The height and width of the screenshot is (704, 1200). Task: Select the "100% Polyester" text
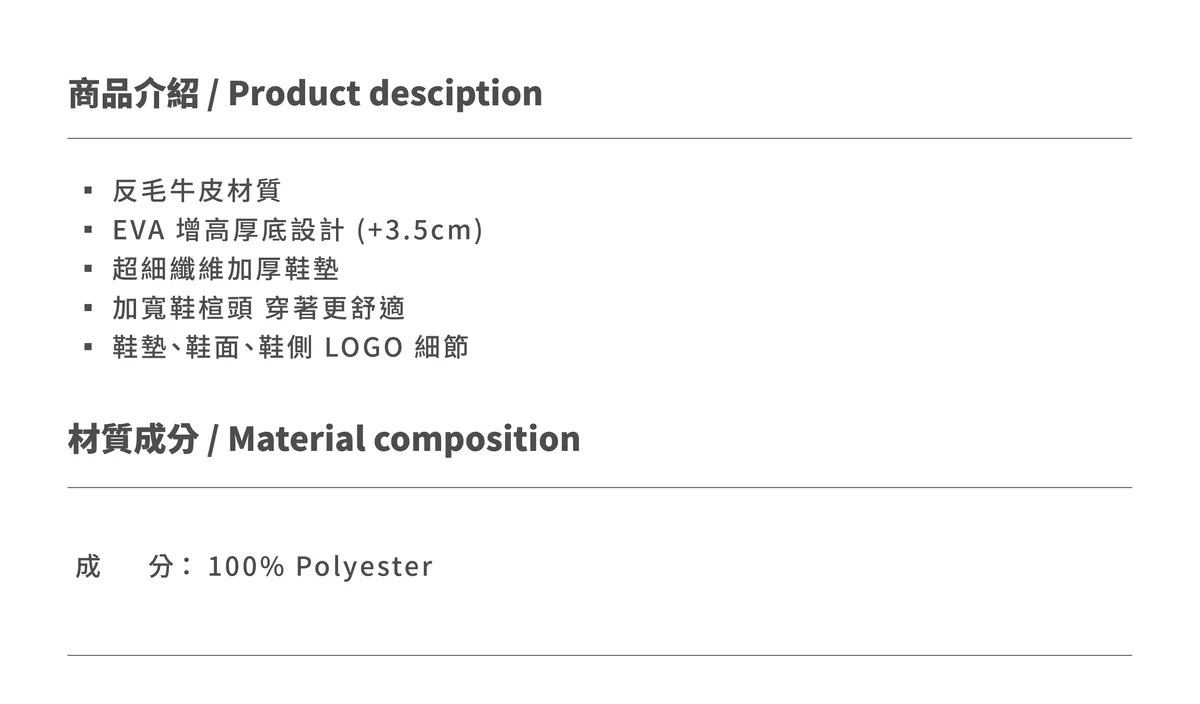coord(320,567)
